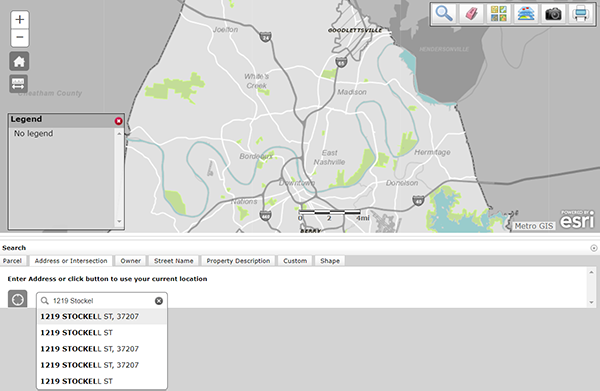Zoom out on the map

click(20, 37)
